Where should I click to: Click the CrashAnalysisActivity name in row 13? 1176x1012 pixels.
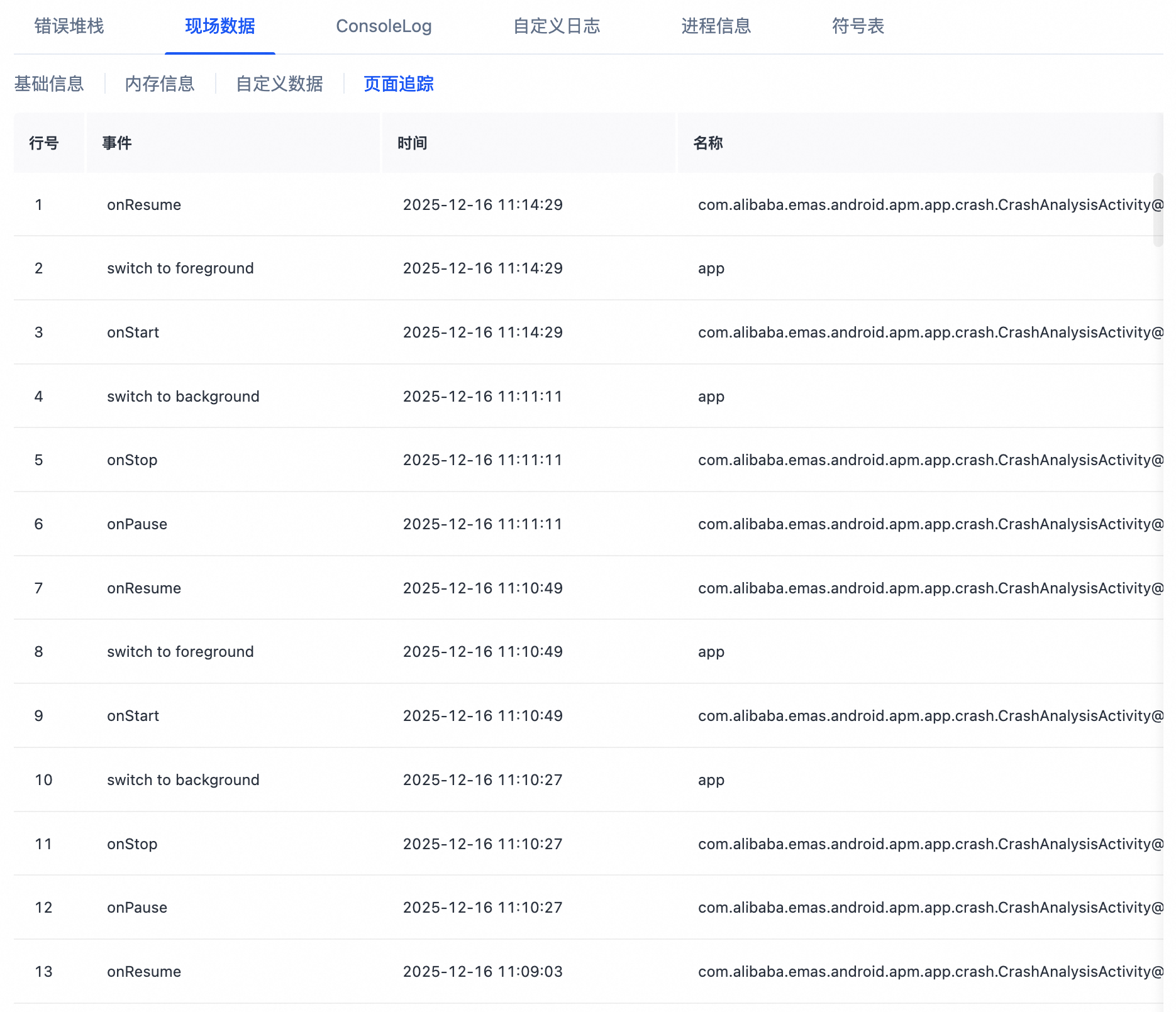930,972
